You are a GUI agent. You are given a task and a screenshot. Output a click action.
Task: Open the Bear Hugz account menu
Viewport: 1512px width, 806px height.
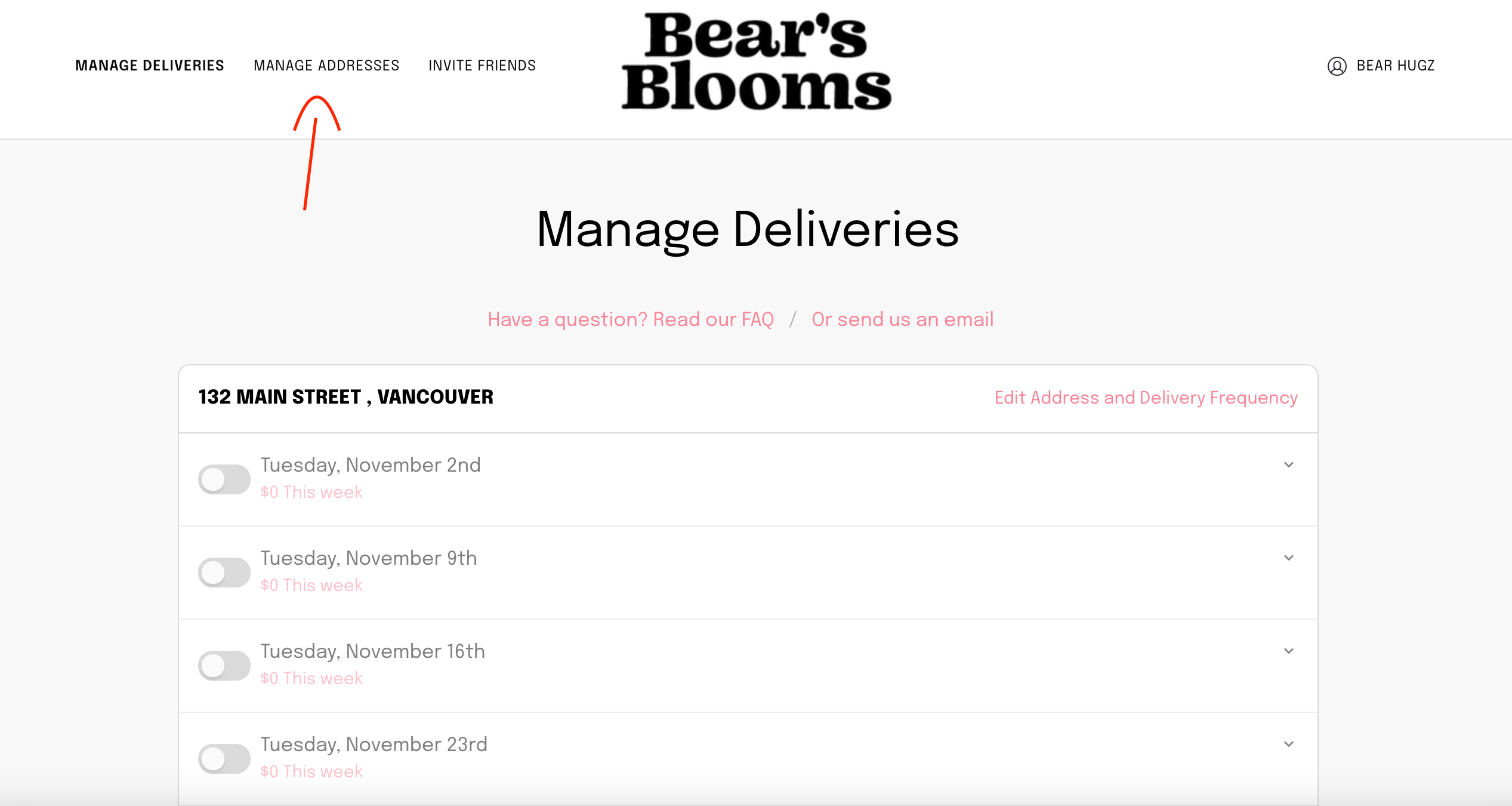click(1395, 66)
